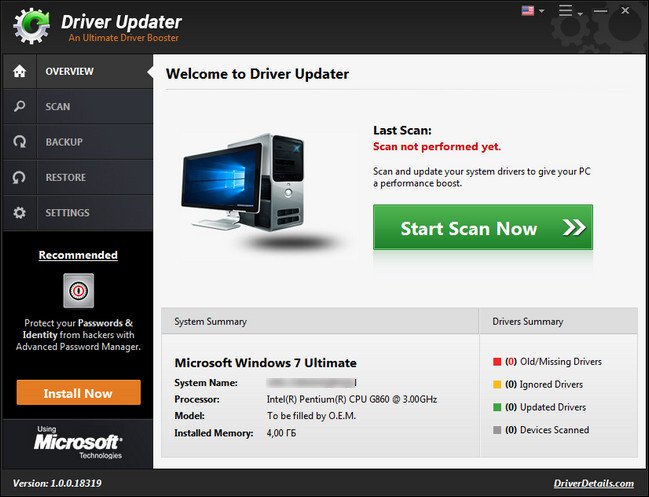649x497 pixels.
Task: Click the 'Welcome to Driver Updater' heading
Action: pyautogui.click(x=257, y=74)
